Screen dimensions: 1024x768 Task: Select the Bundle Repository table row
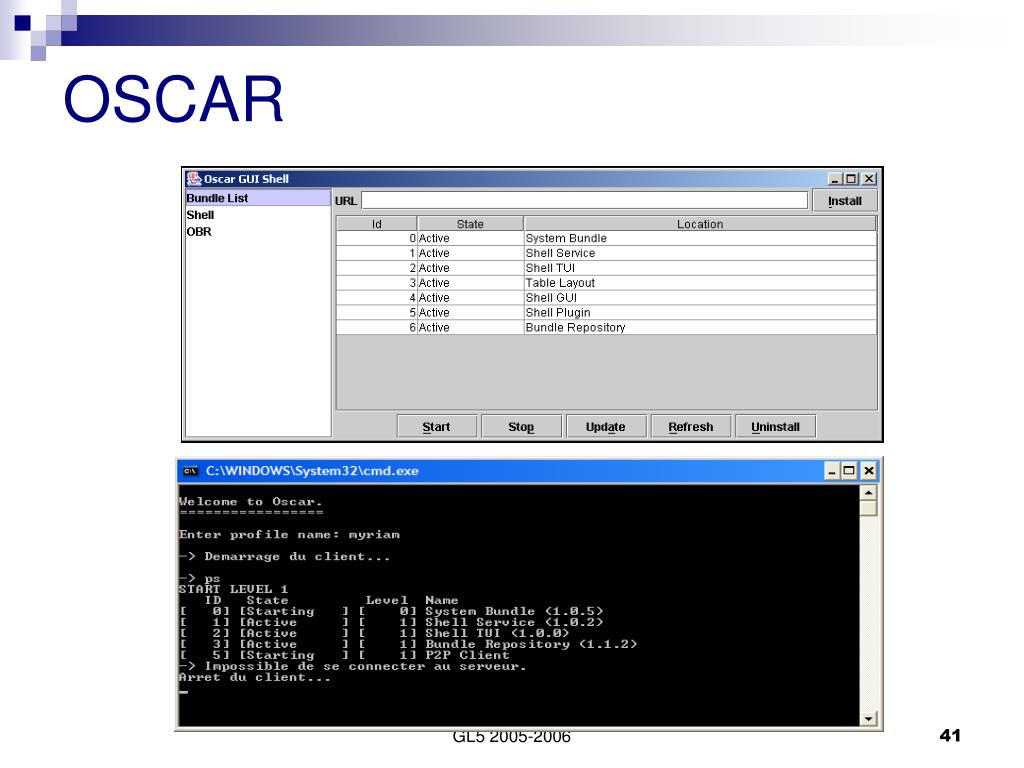(606, 328)
